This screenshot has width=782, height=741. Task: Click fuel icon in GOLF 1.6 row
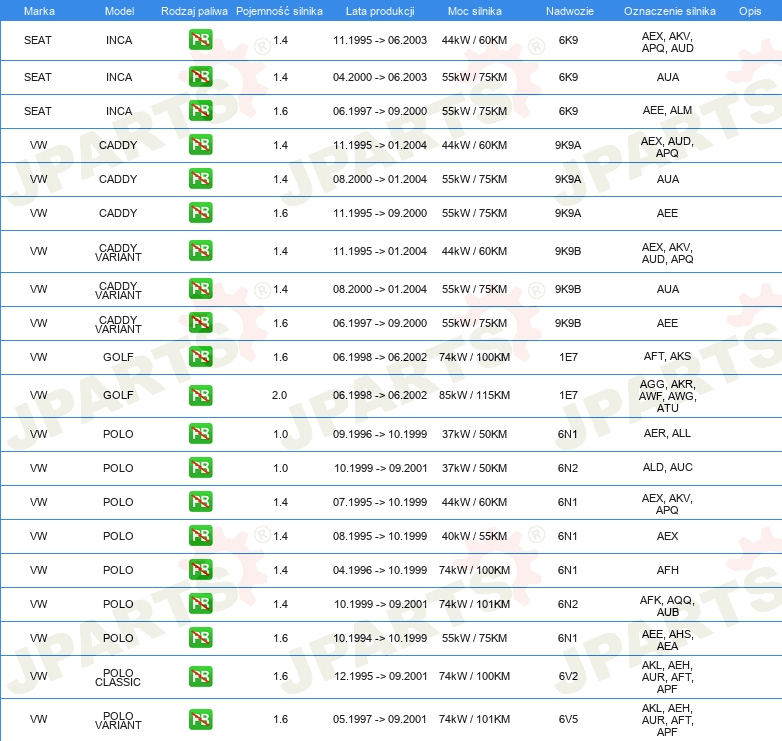pyautogui.click(x=200, y=357)
